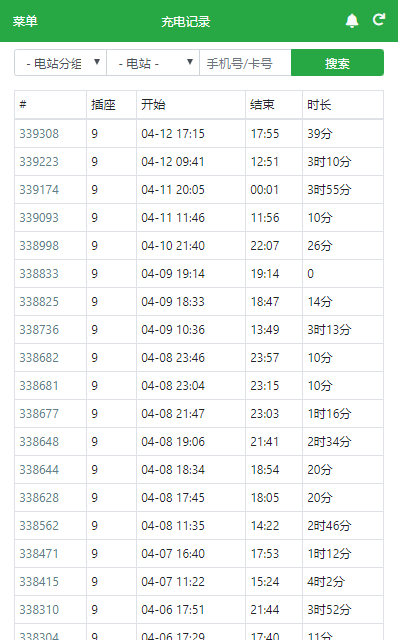Click the 开始 column header
Image resolution: width=400 pixels, height=640 pixels.
pos(153,105)
